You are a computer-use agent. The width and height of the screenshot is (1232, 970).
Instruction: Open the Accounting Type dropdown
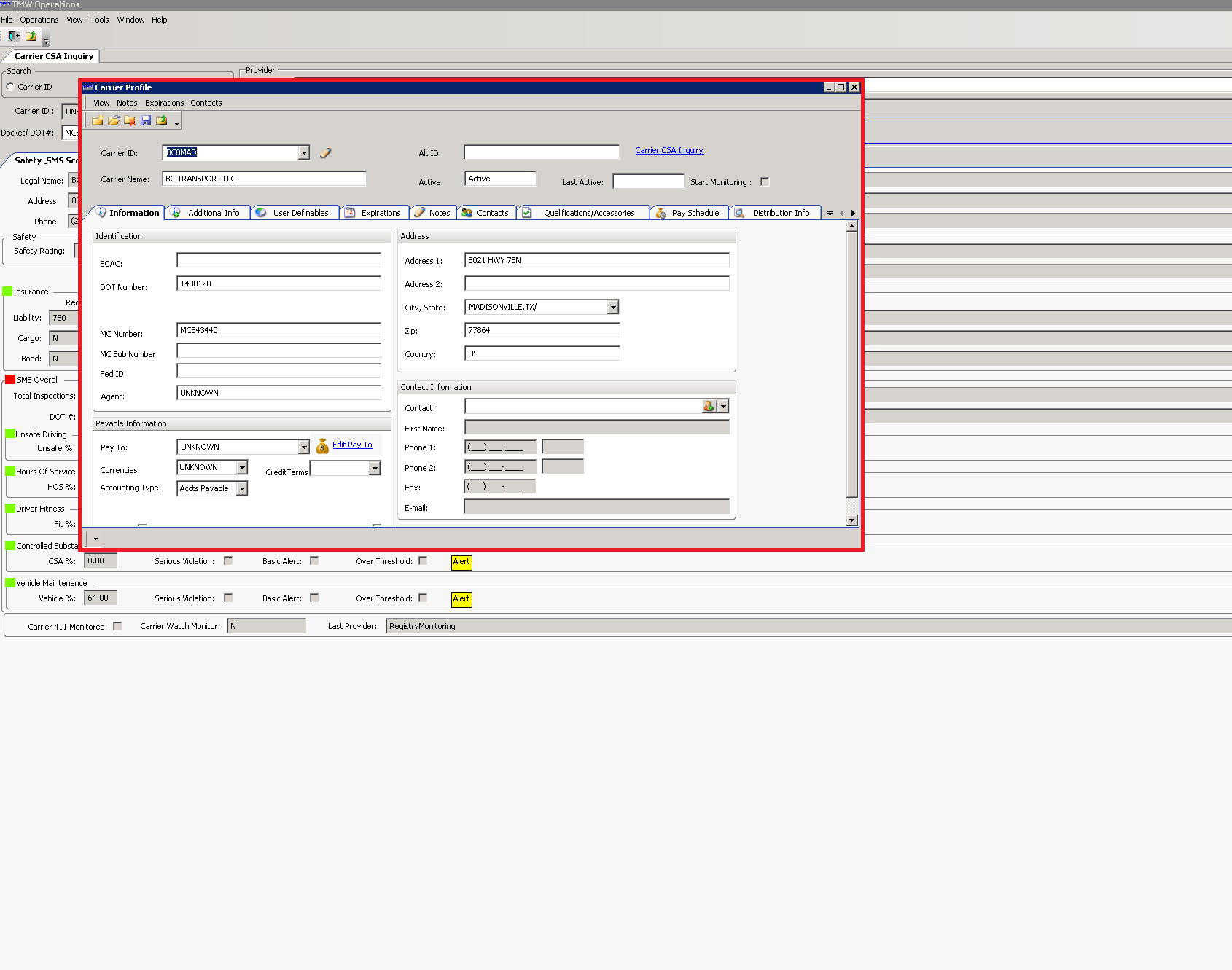point(242,488)
